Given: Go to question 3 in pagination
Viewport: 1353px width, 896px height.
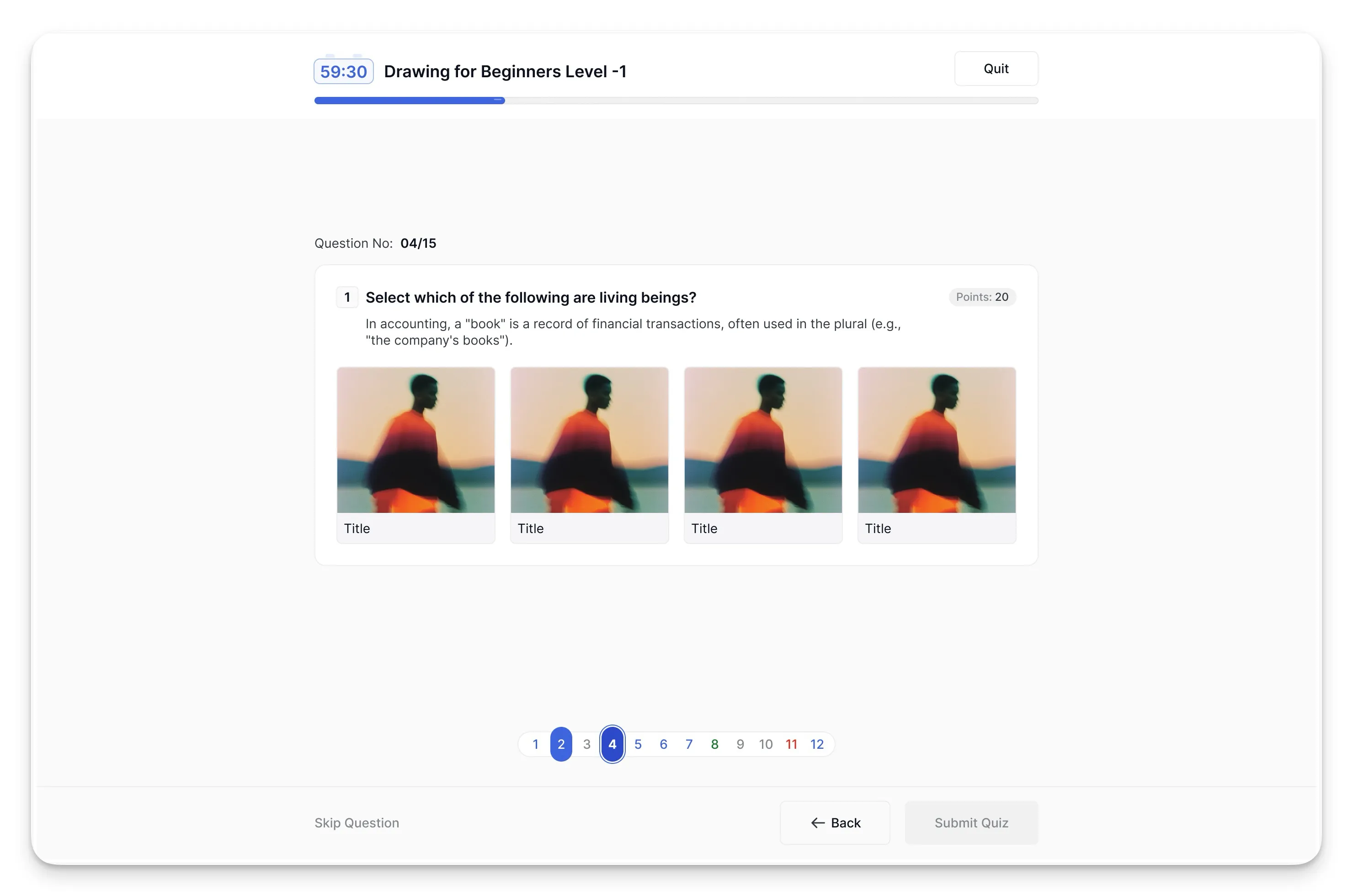Looking at the screenshot, I should coord(587,744).
